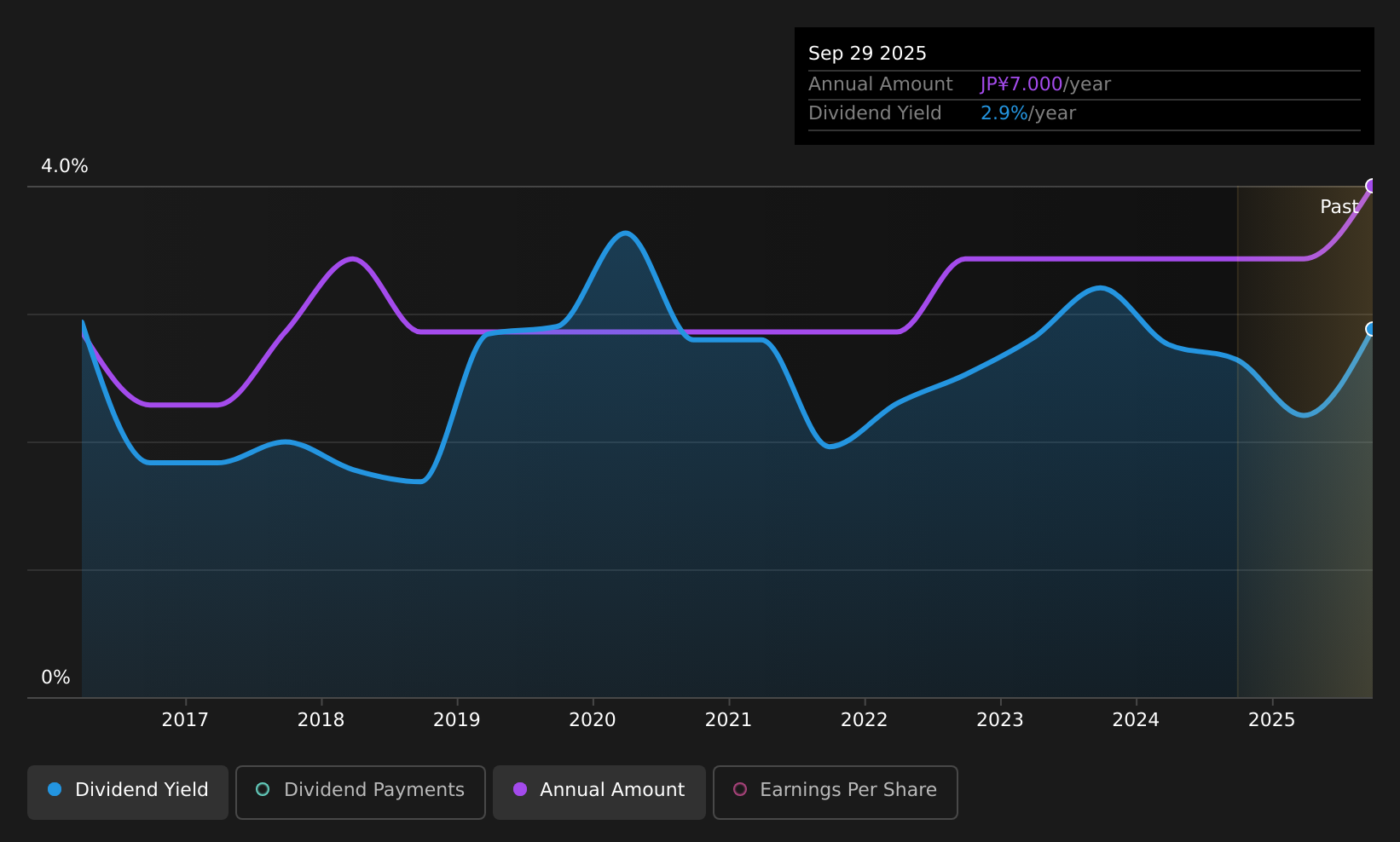Toggle the Annual Amount series
The image size is (1400, 842).
(599, 792)
